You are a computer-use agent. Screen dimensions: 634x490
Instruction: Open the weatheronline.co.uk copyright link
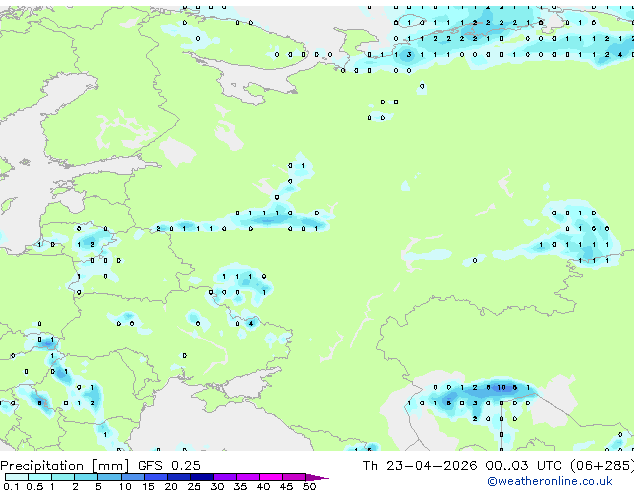click(x=549, y=481)
